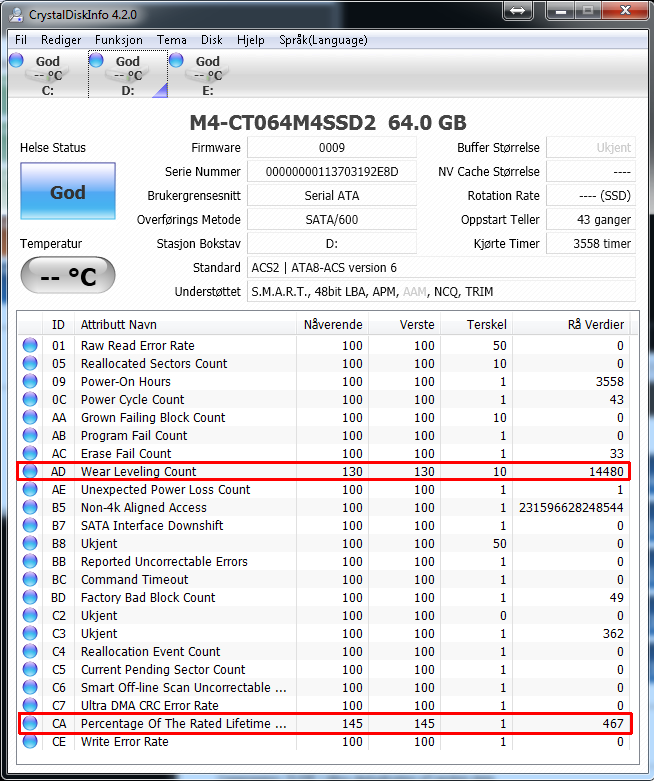654x781 pixels.
Task: Select the E: drive tab
Action: click(208, 75)
